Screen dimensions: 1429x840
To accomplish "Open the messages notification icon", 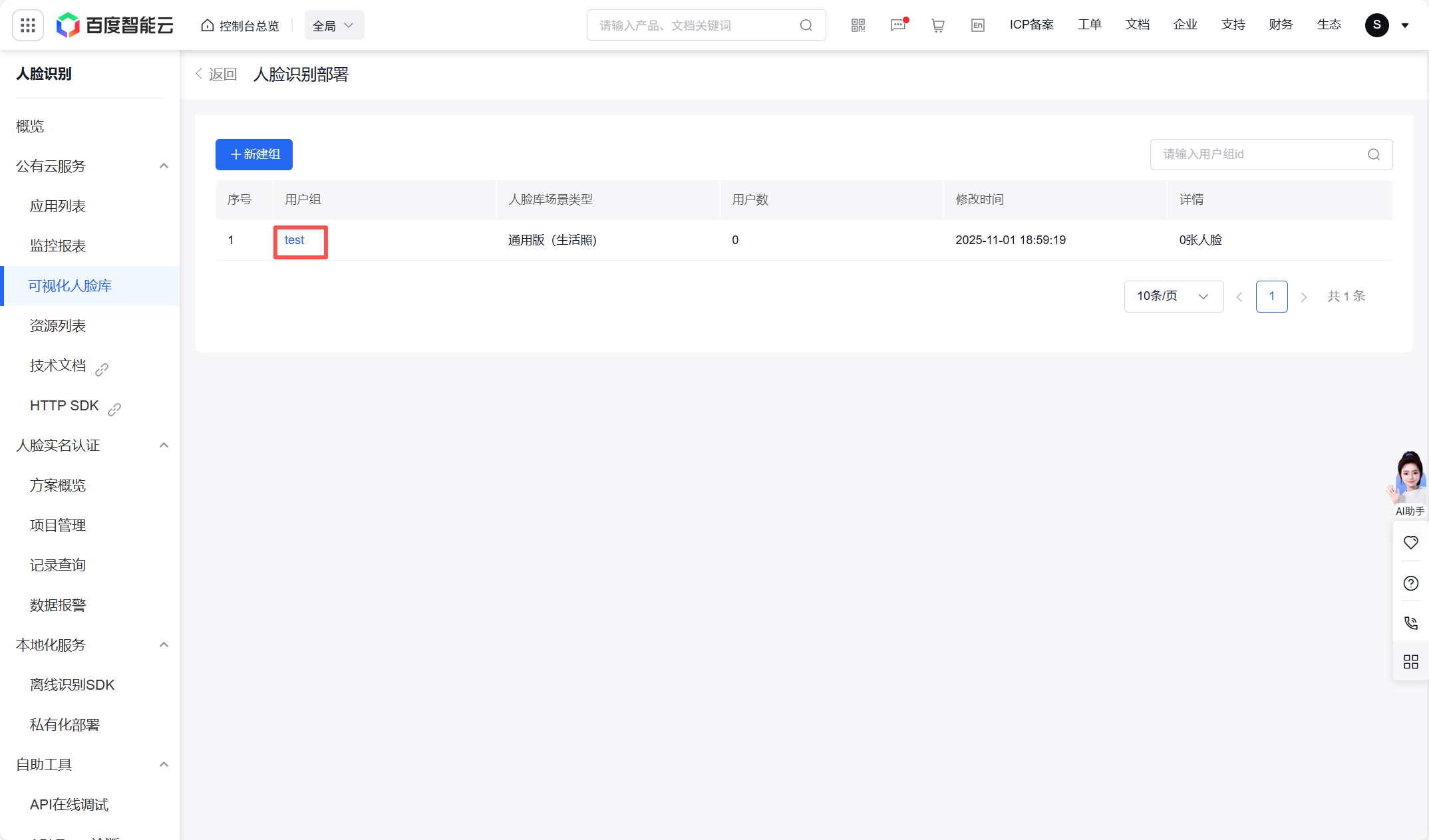I will click(898, 25).
